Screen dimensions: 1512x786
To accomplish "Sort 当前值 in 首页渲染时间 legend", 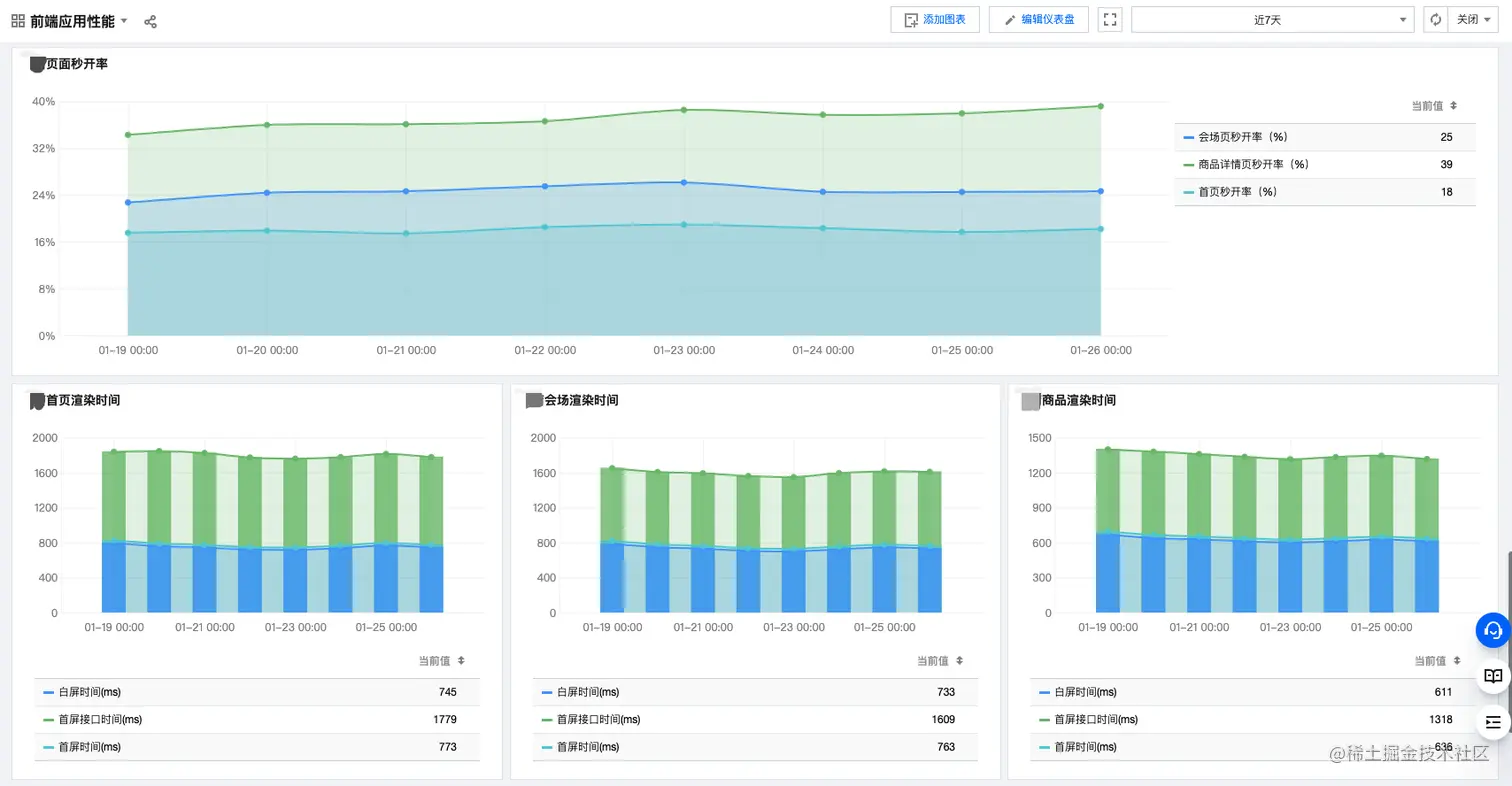I will point(460,661).
